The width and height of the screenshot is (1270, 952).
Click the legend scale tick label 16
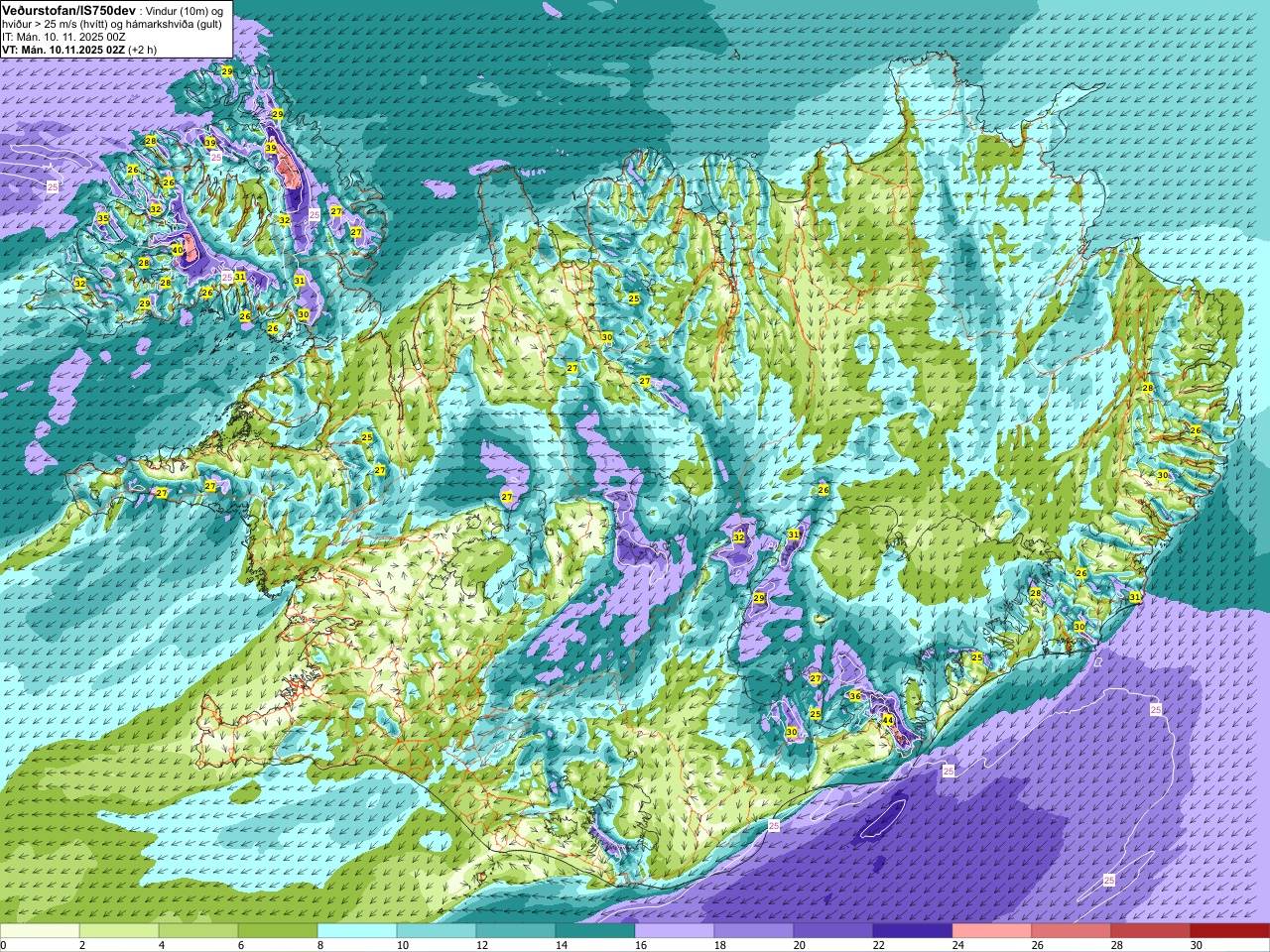(641, 945)
